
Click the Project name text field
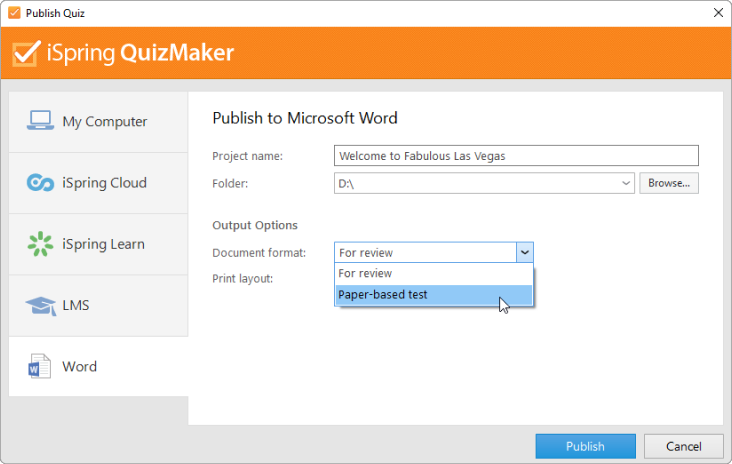click(516, 155)
